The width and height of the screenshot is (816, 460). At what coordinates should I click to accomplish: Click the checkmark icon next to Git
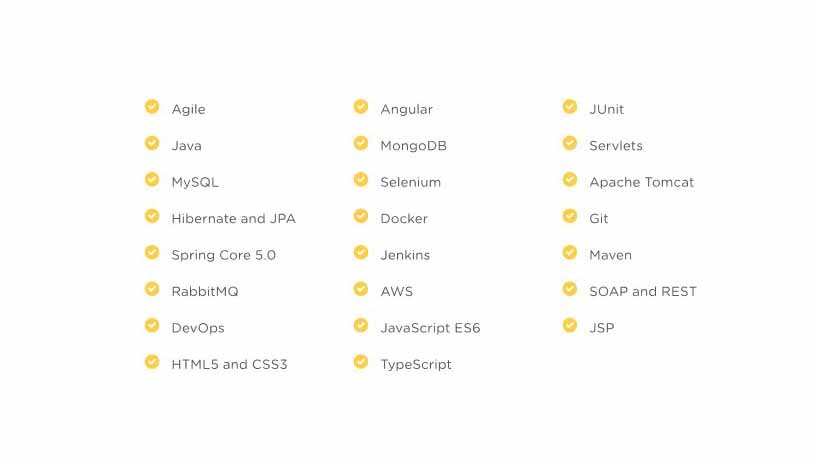click(x=570, y=217)
